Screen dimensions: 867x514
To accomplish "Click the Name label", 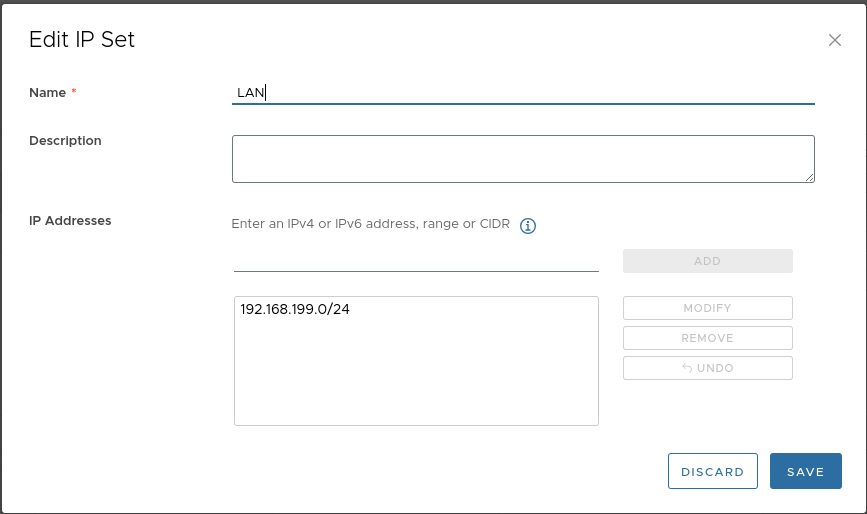I will [47, 93].
